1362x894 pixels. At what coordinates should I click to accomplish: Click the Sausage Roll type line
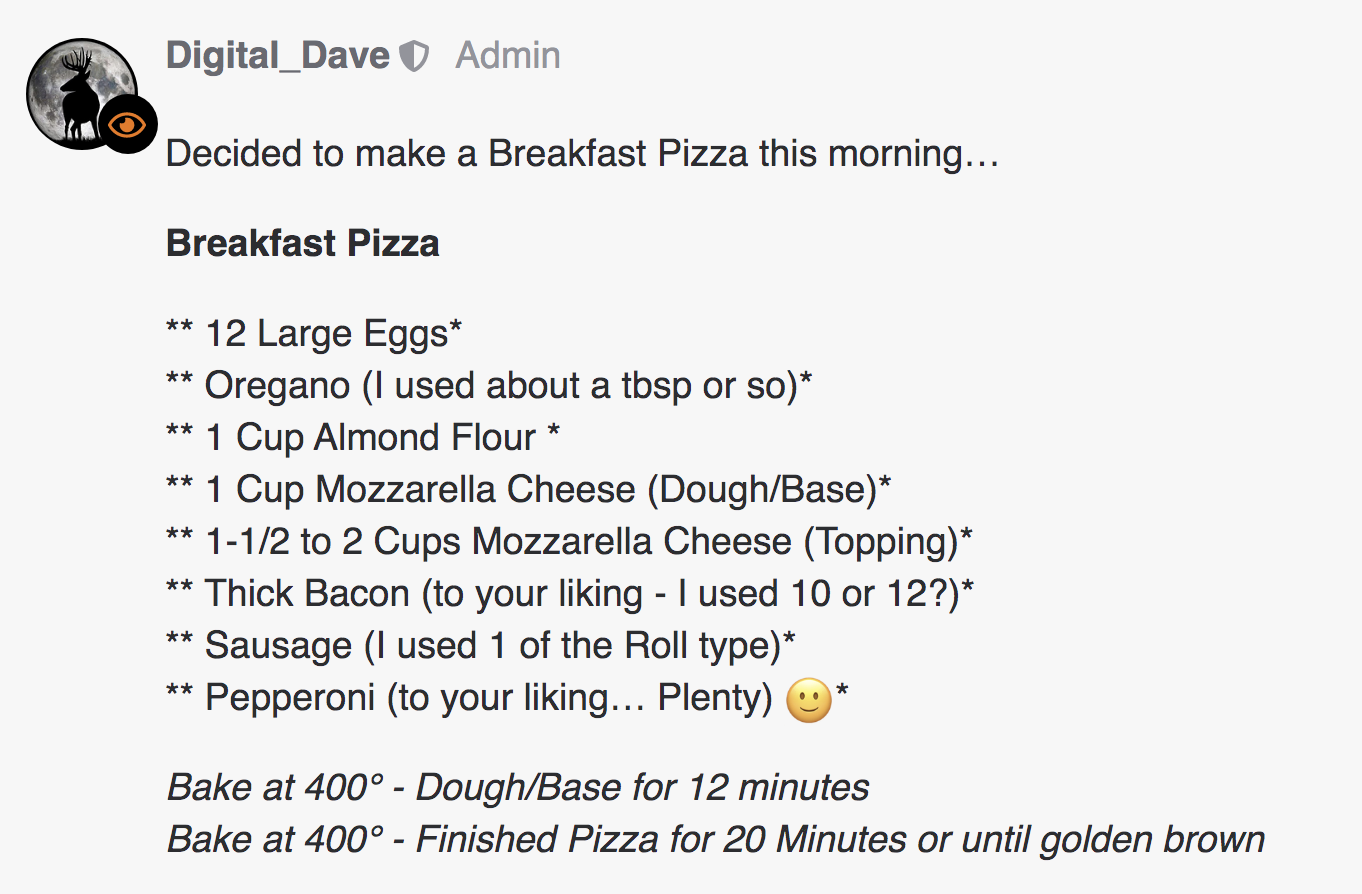pyautogui.click(x=481, y=646)
